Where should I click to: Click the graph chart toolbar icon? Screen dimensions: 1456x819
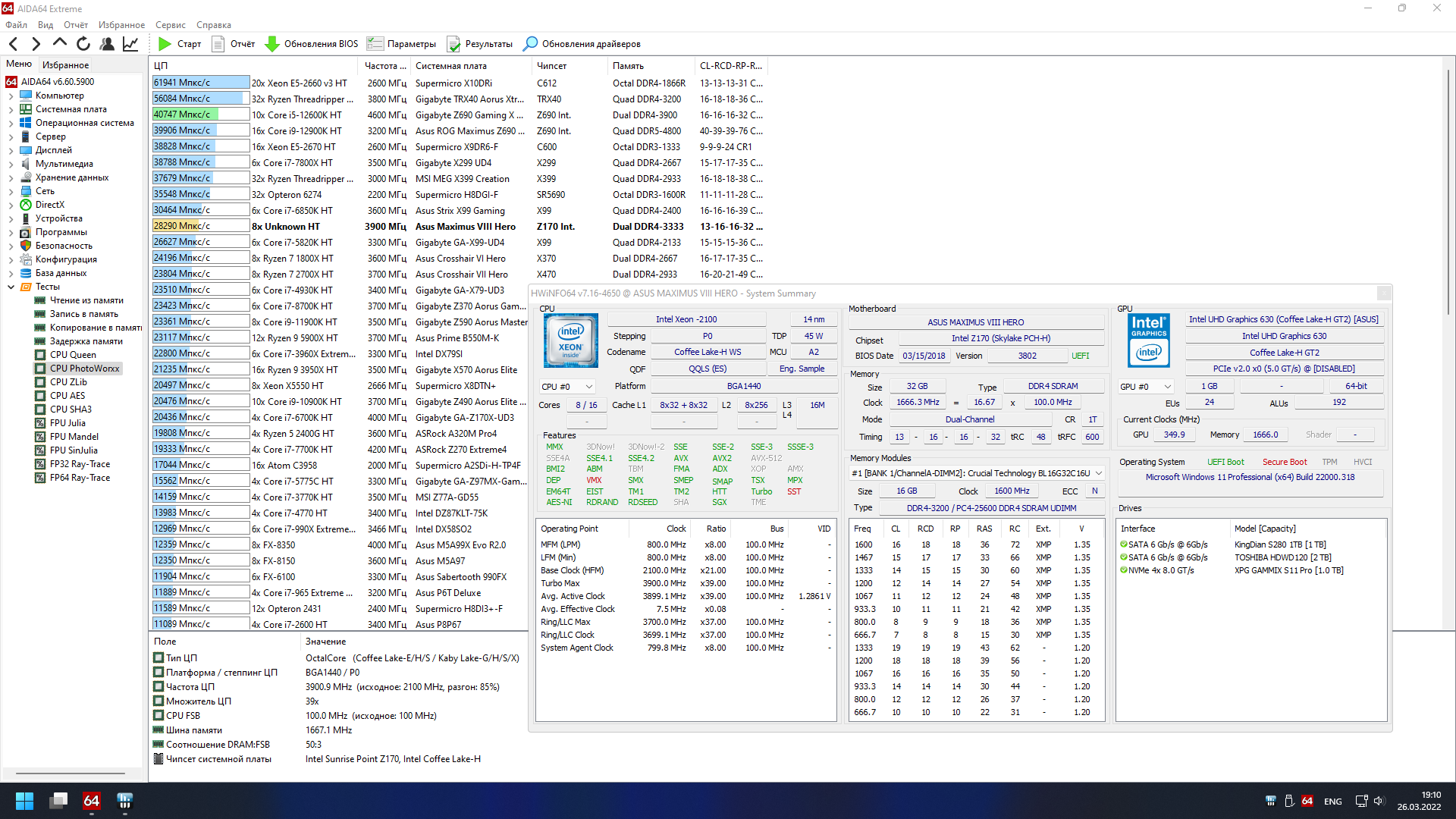coord(130,44)
